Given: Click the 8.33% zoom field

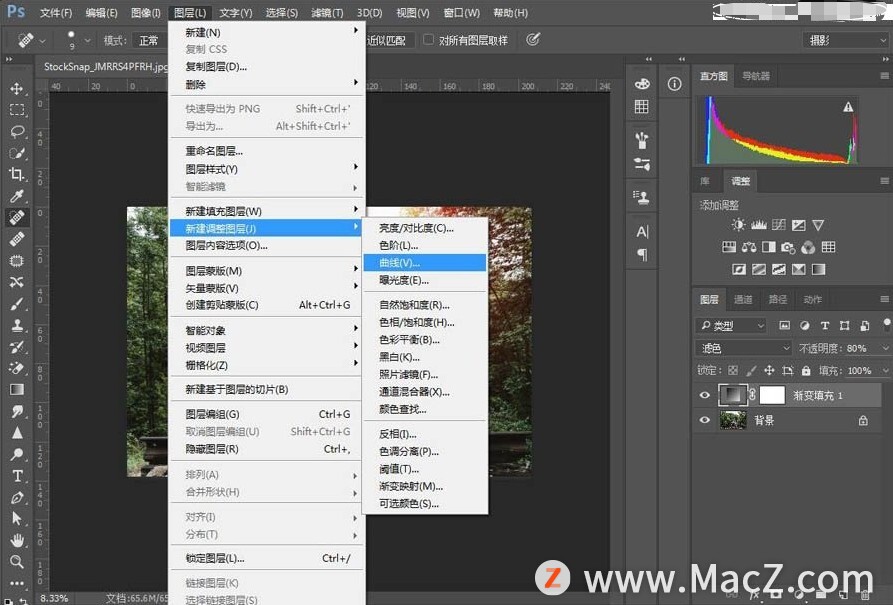Looking at the screenshot, I should (x=54, y=598).
